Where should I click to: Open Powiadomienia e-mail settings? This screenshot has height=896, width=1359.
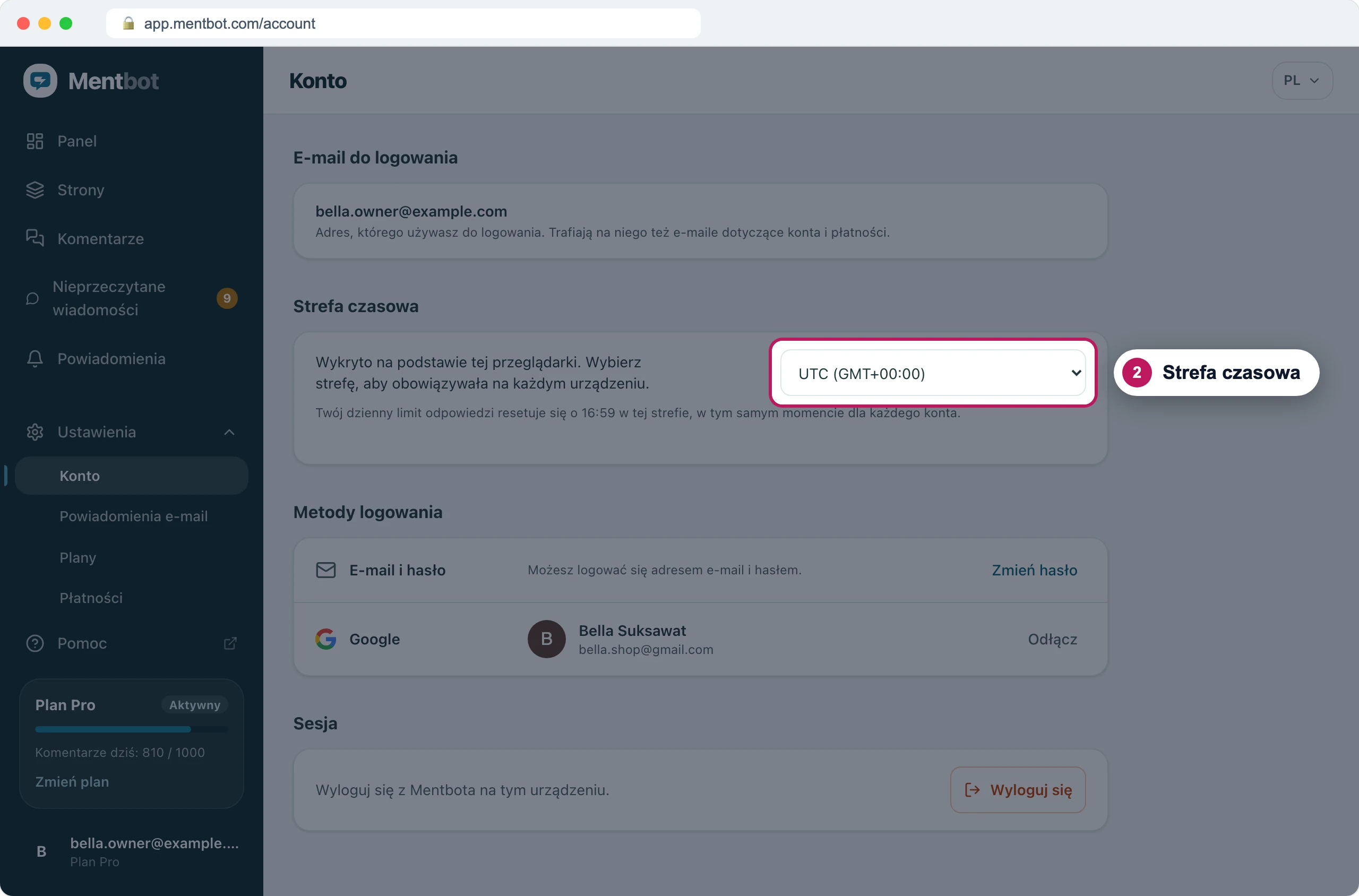click(x=134, y=516)
